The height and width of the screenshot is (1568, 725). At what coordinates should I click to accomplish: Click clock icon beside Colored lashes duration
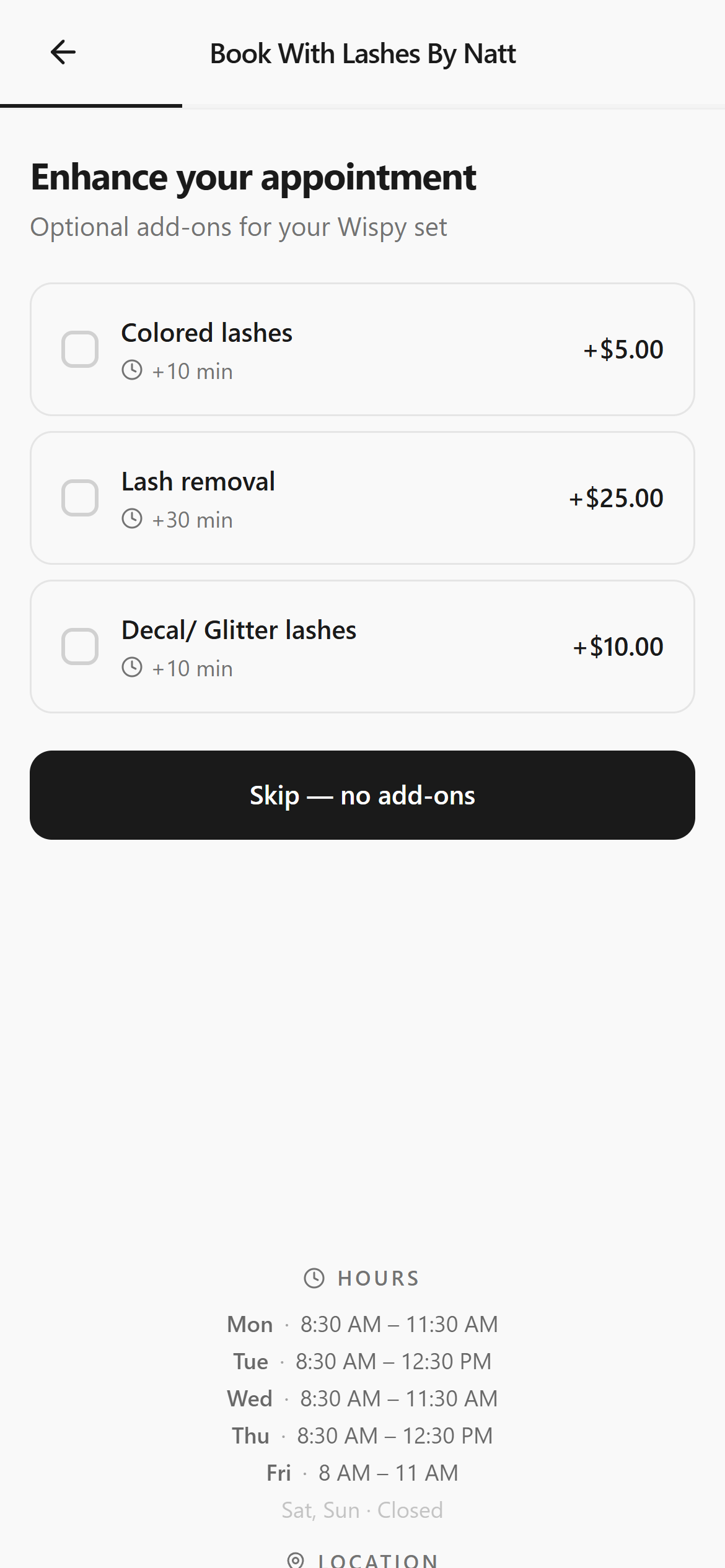132,370
